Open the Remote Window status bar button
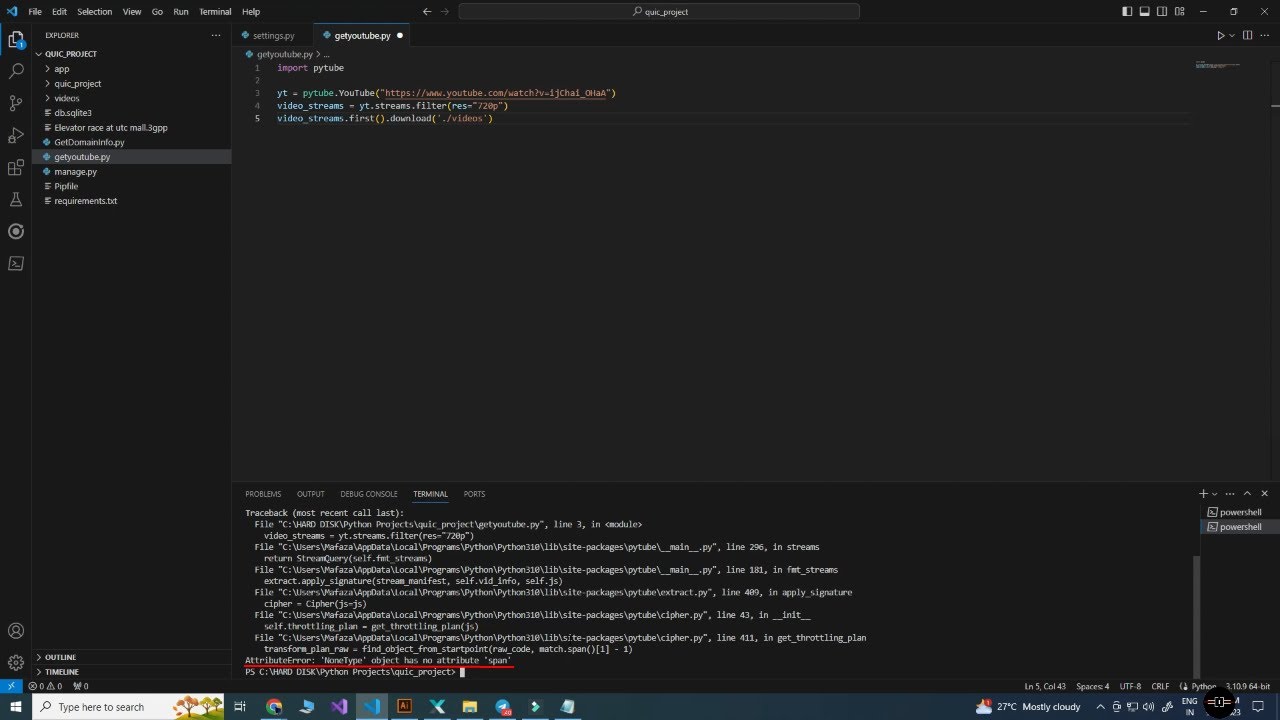This screenshot has width=1280, height=720. point(10,686)
